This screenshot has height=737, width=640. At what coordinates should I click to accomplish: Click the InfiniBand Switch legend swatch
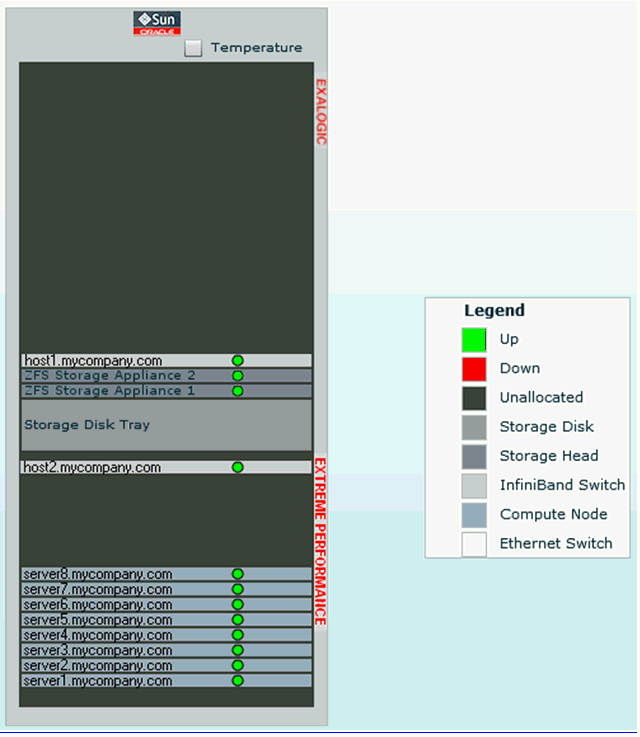tap(474, 486)
